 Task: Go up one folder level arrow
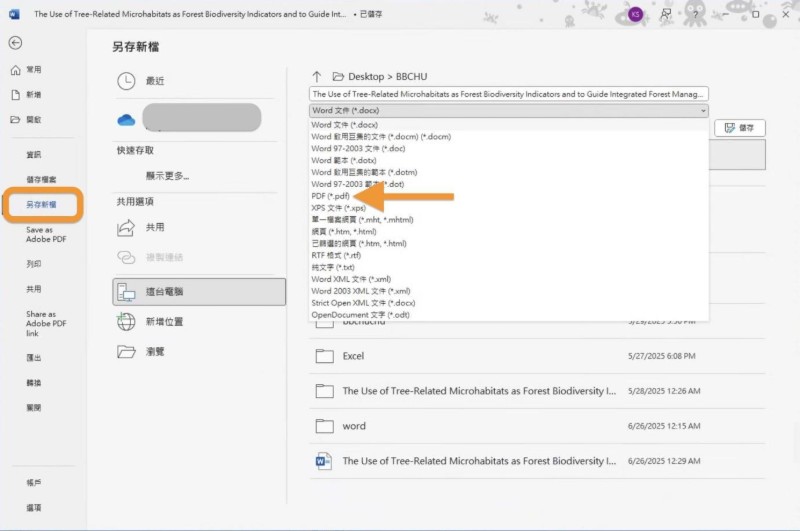316,77
